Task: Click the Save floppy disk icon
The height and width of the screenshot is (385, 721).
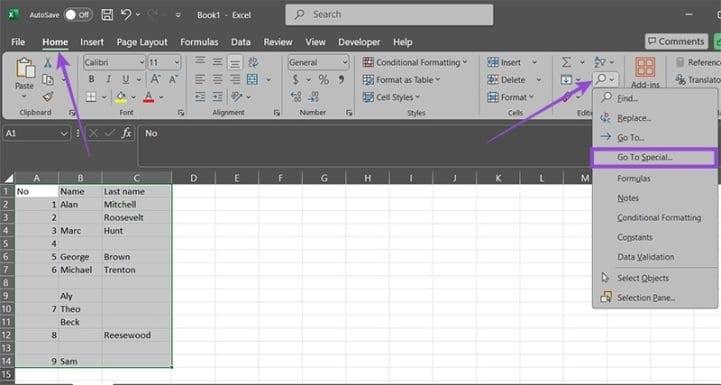Action: [107, 15]
